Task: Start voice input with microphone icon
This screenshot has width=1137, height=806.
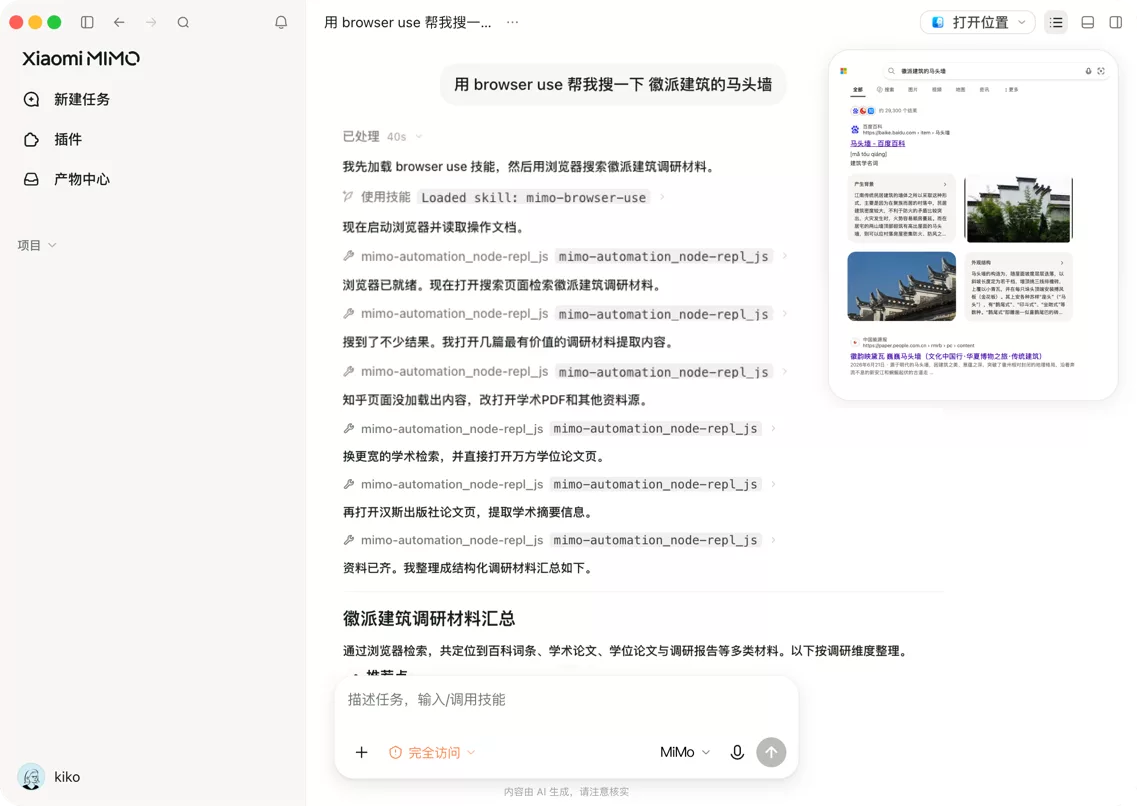Action: tap(737, 752)
